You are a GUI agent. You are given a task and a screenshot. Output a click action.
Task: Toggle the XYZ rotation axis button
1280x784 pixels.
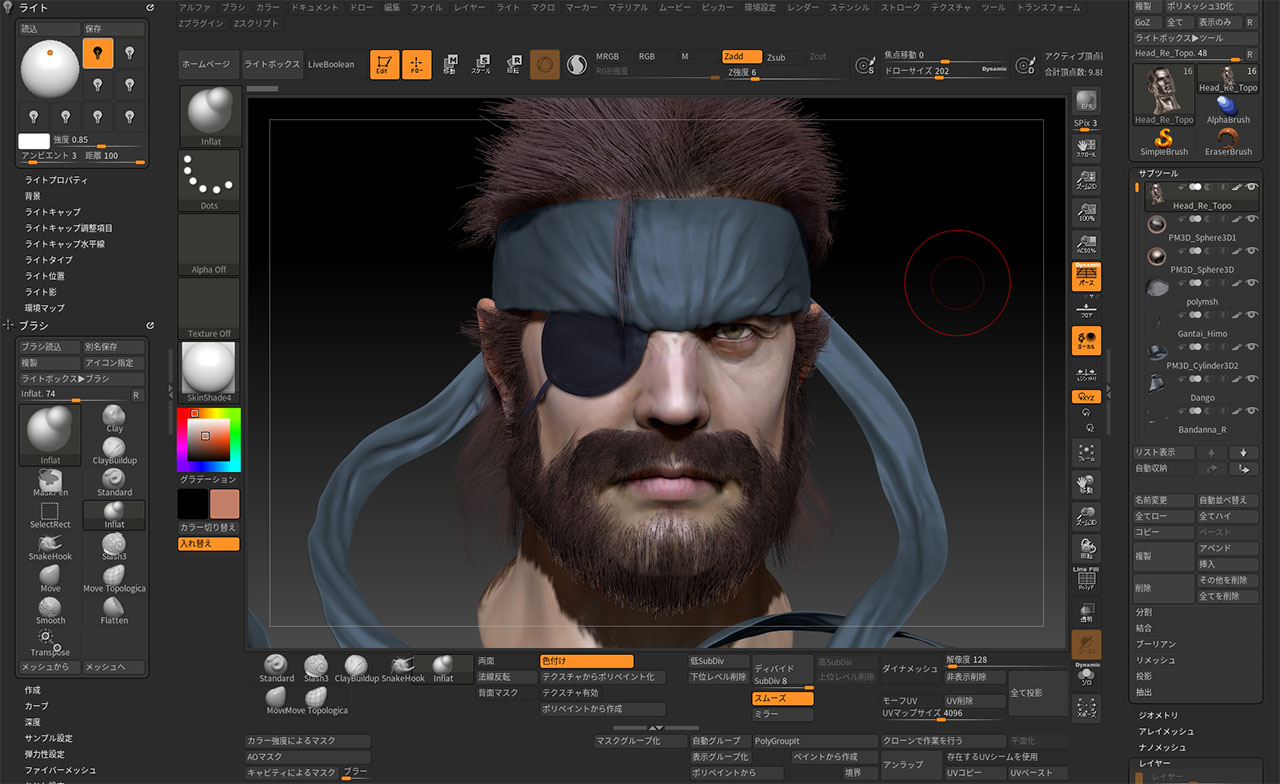[x=1086, y=397]
